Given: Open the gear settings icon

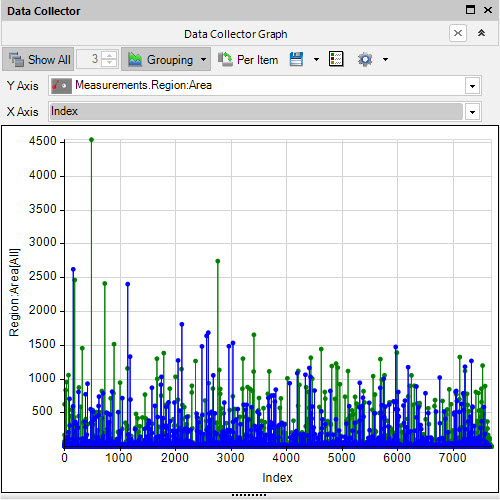Looking at the screenshot, I should [x=365, y=60].
